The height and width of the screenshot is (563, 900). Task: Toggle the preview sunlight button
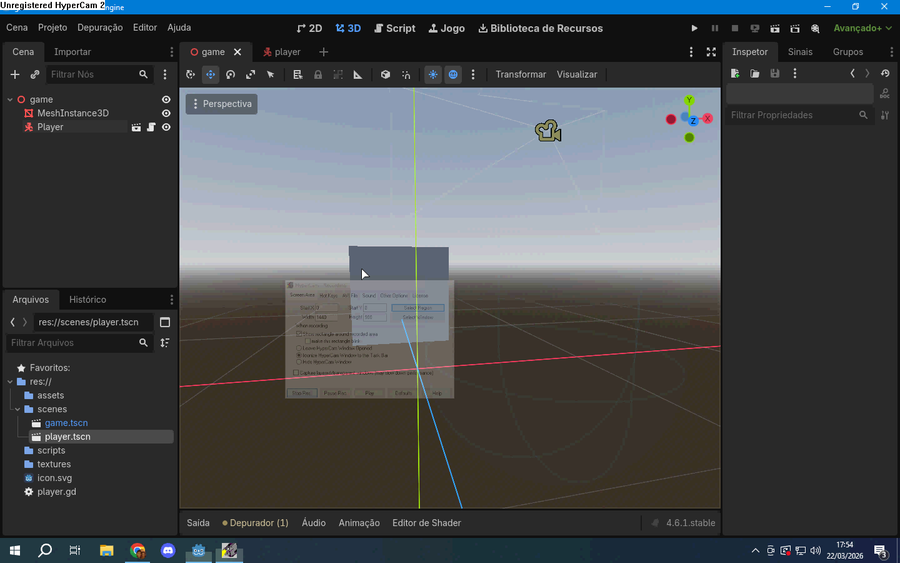[x=433, y=75]
